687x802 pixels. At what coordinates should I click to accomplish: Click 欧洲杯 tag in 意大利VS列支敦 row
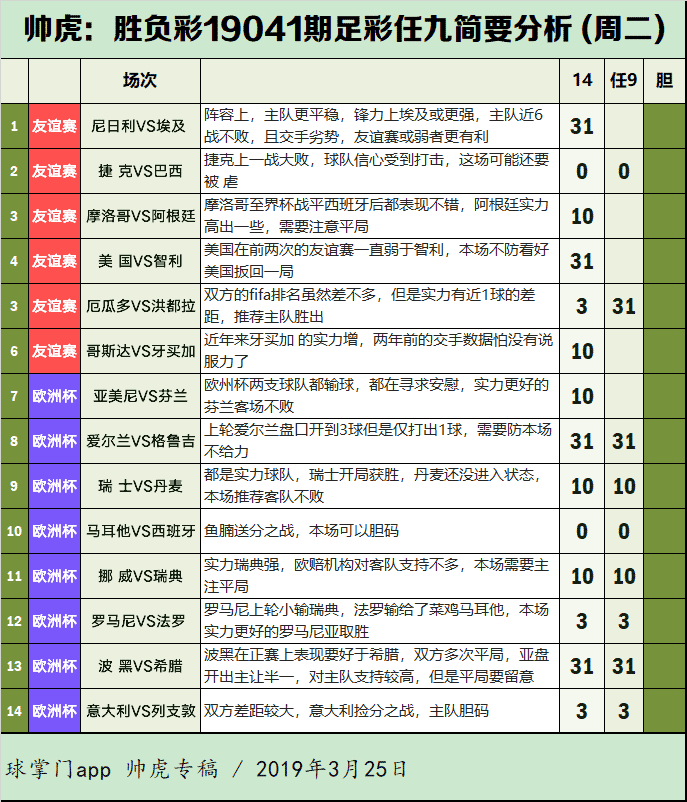pyautogui.click(x=55, y=711)
